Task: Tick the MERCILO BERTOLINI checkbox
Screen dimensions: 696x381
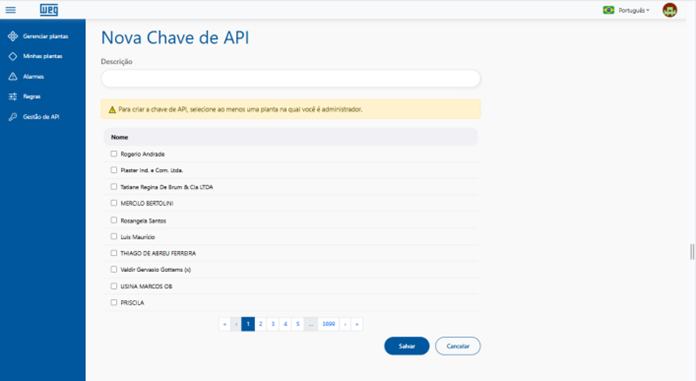Action: [x=114, y=203]
